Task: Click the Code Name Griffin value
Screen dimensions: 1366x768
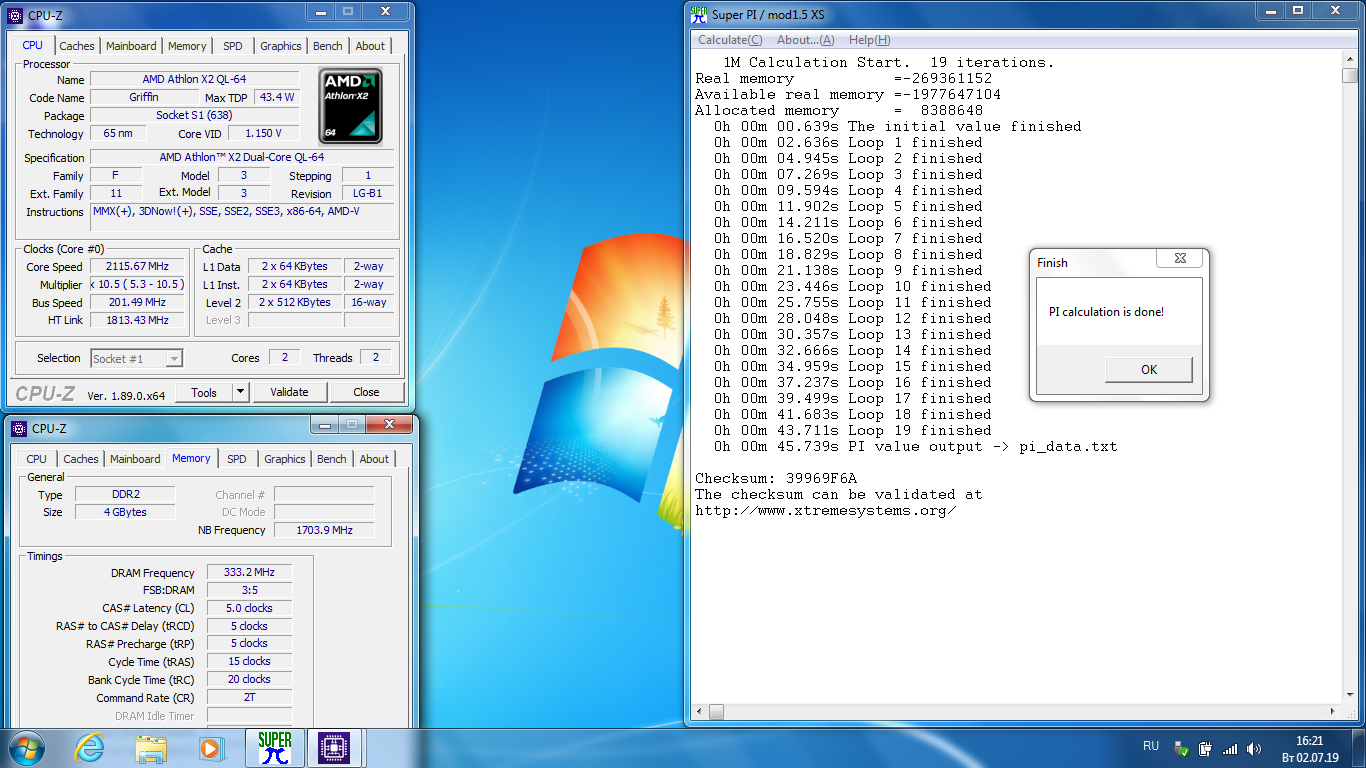Action: 144,97
